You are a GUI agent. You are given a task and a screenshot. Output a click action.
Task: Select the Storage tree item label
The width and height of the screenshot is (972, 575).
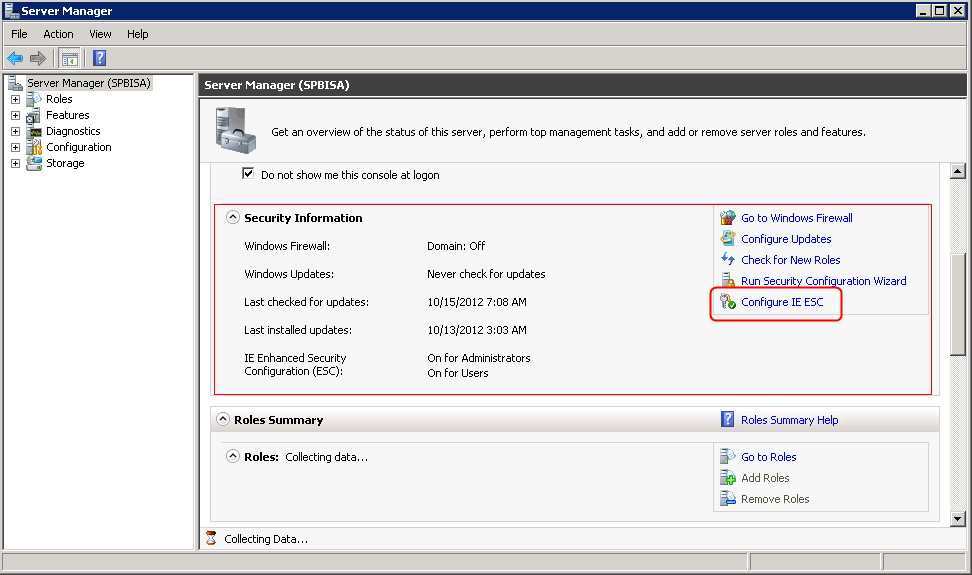click(65, 164)
